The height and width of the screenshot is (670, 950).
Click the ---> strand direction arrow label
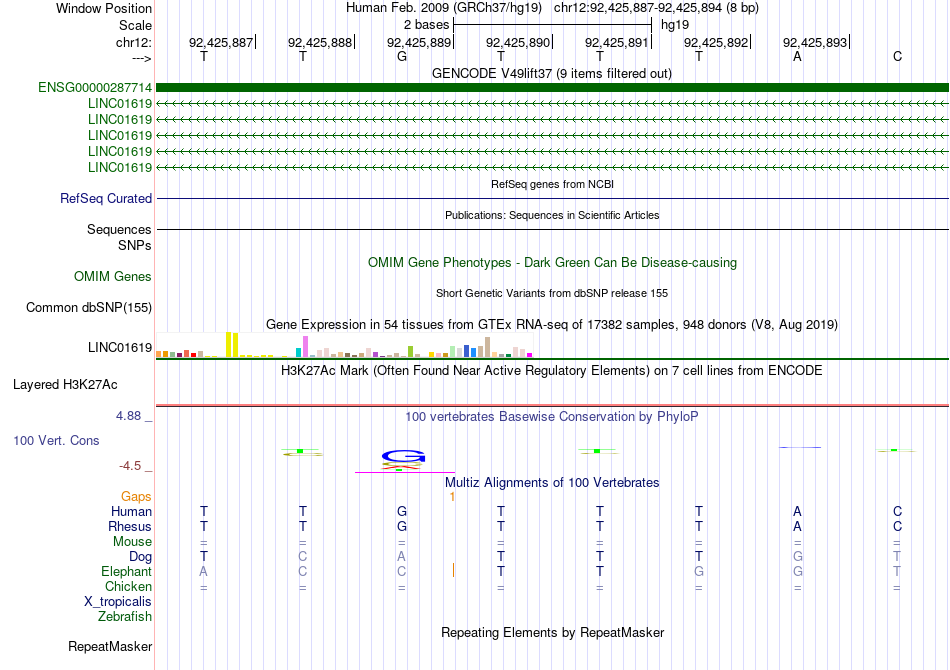(142, 58)
